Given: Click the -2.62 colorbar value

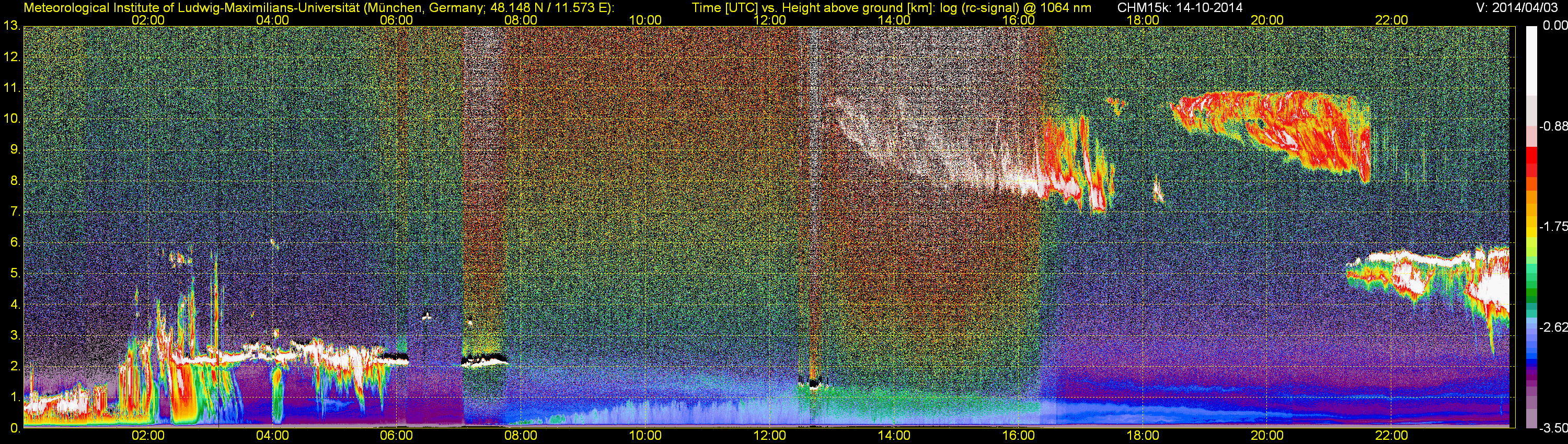Looking at the screenshot, I should click(1553, 327).
